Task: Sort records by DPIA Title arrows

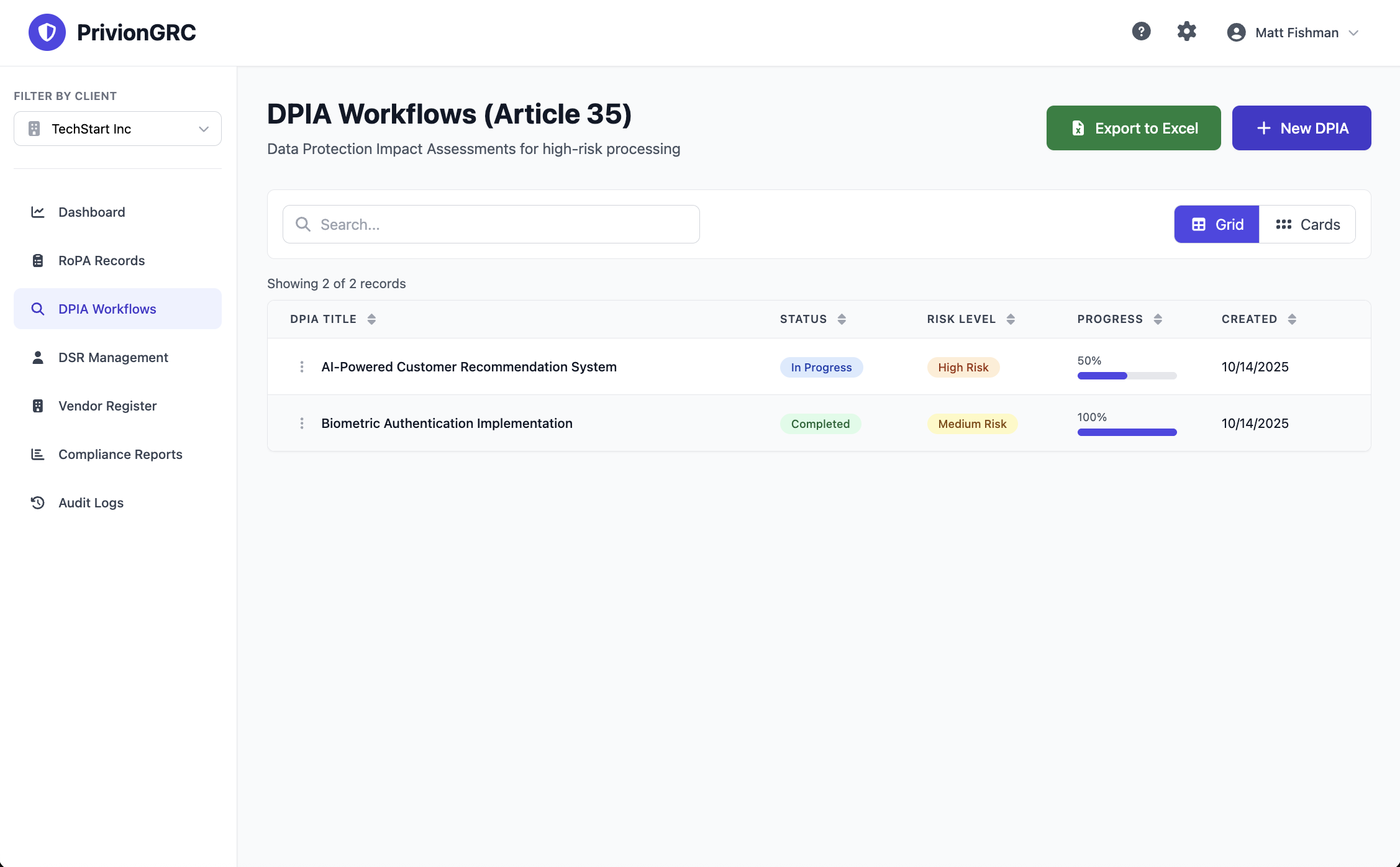Action: click(371, 319)
